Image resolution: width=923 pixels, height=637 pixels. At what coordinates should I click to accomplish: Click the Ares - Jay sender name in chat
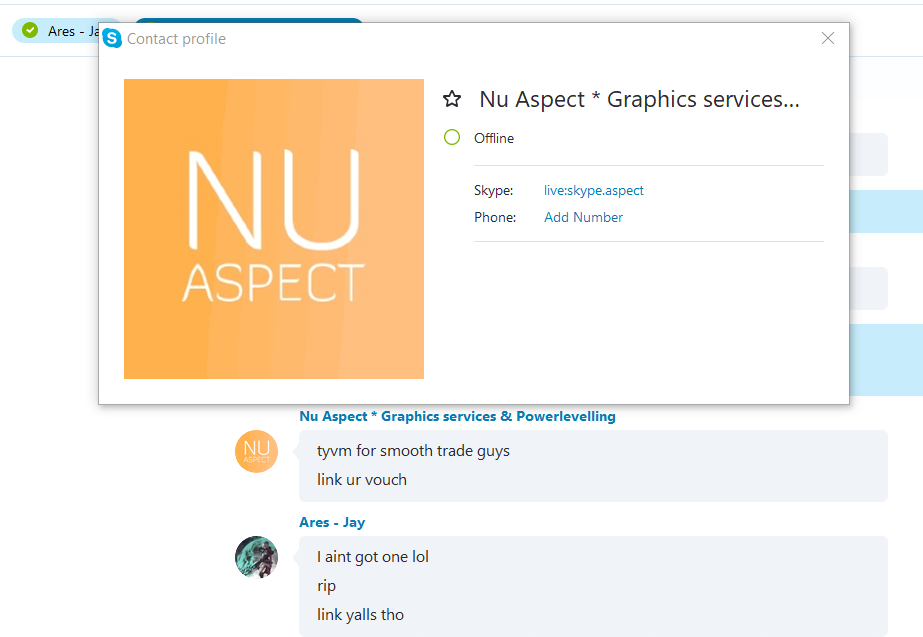coord(332,522)
